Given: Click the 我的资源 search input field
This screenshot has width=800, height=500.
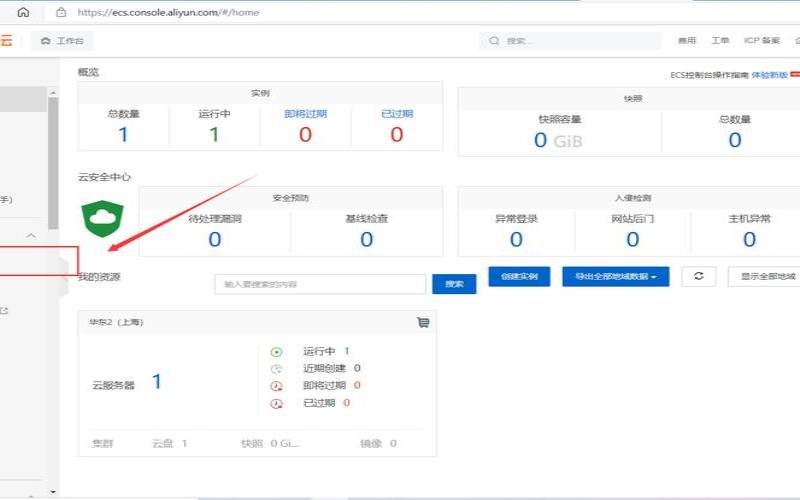Looking at the screenshot, I should pyautogui.click(x=320, y=284).
